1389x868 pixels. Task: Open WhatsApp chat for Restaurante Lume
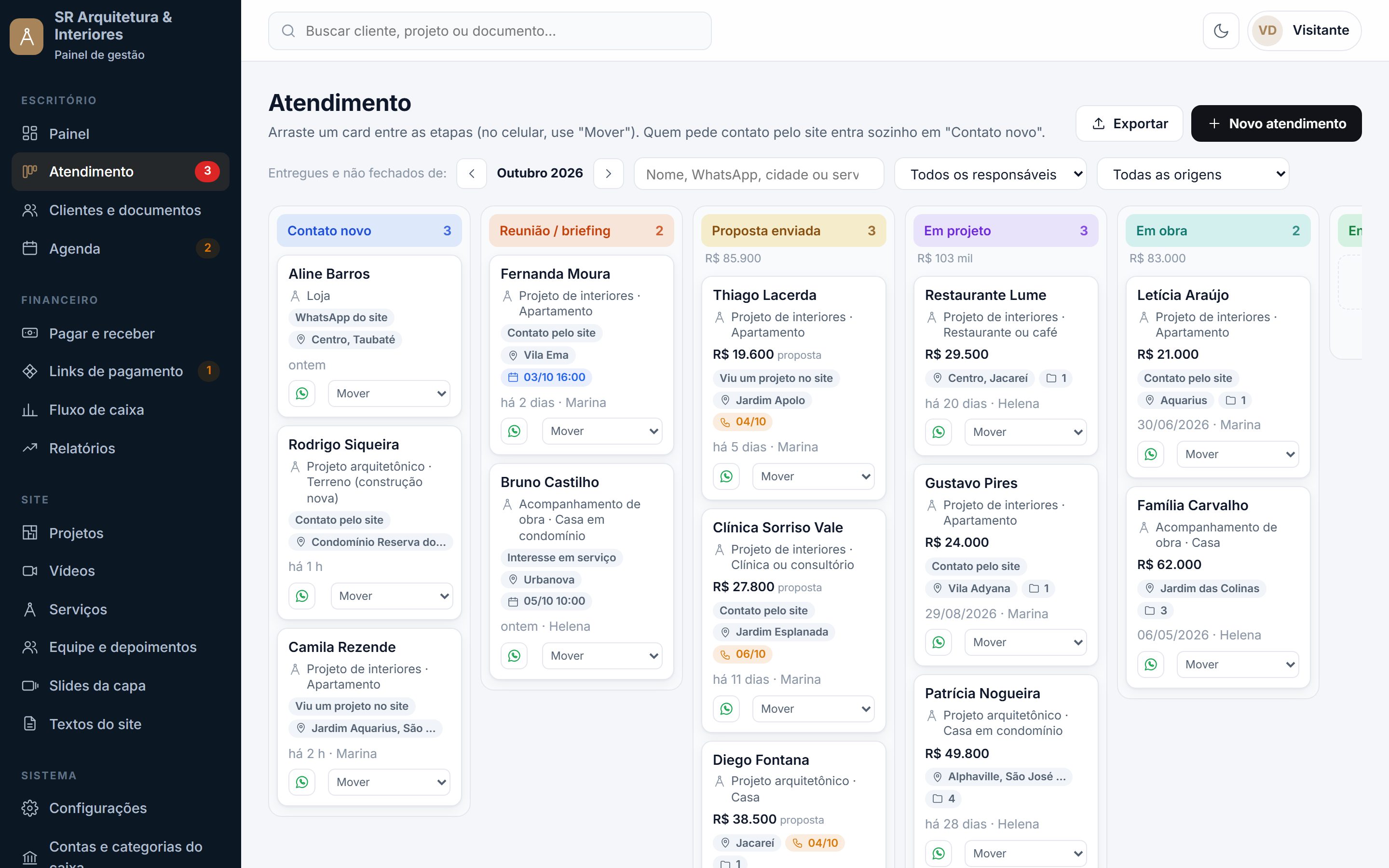pos(939,432)
